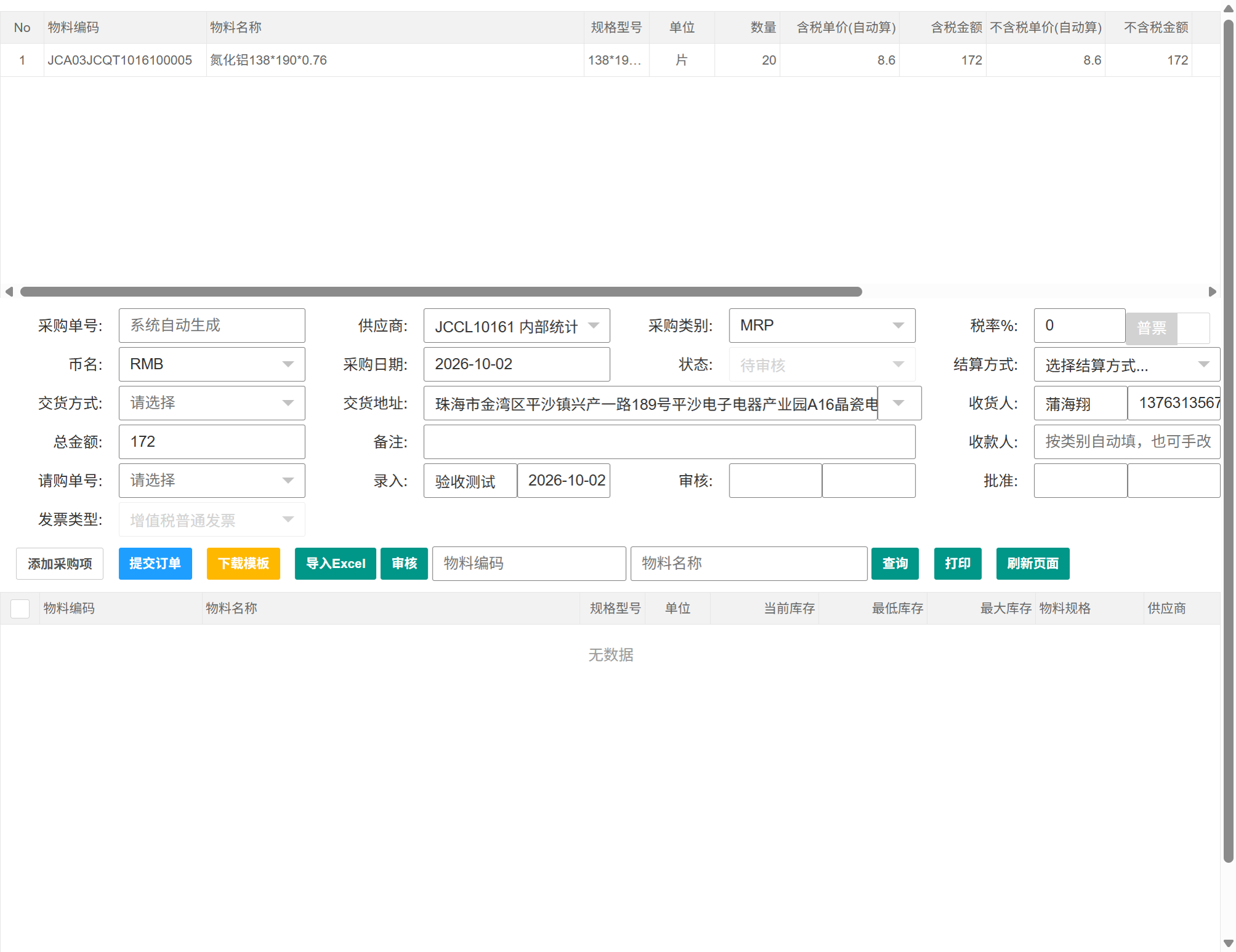The image size is (1236, 952).
Task: Click the 刷新页面 refresh page button
Action: point(1033,564)
